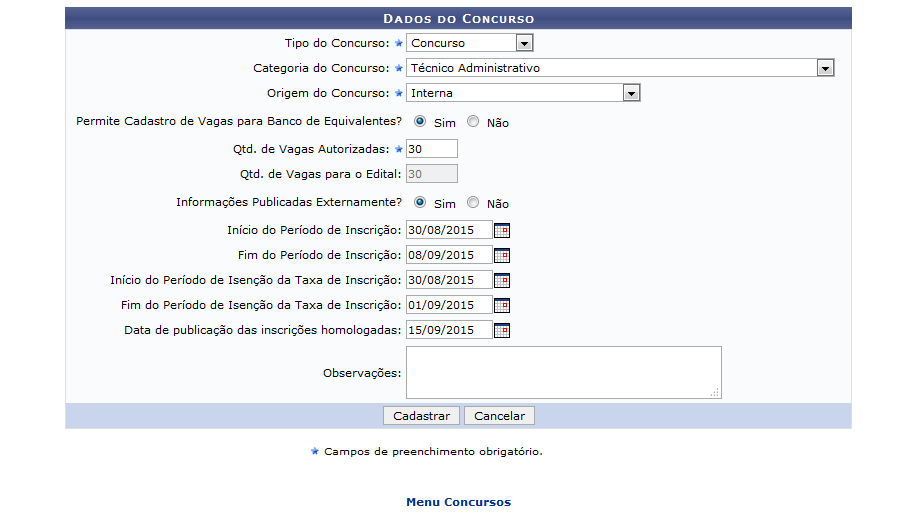The height and width of the screenshot is (520, 923).
Task: Select Sim for Informações Publicadas Externamente
Action: 420,202
